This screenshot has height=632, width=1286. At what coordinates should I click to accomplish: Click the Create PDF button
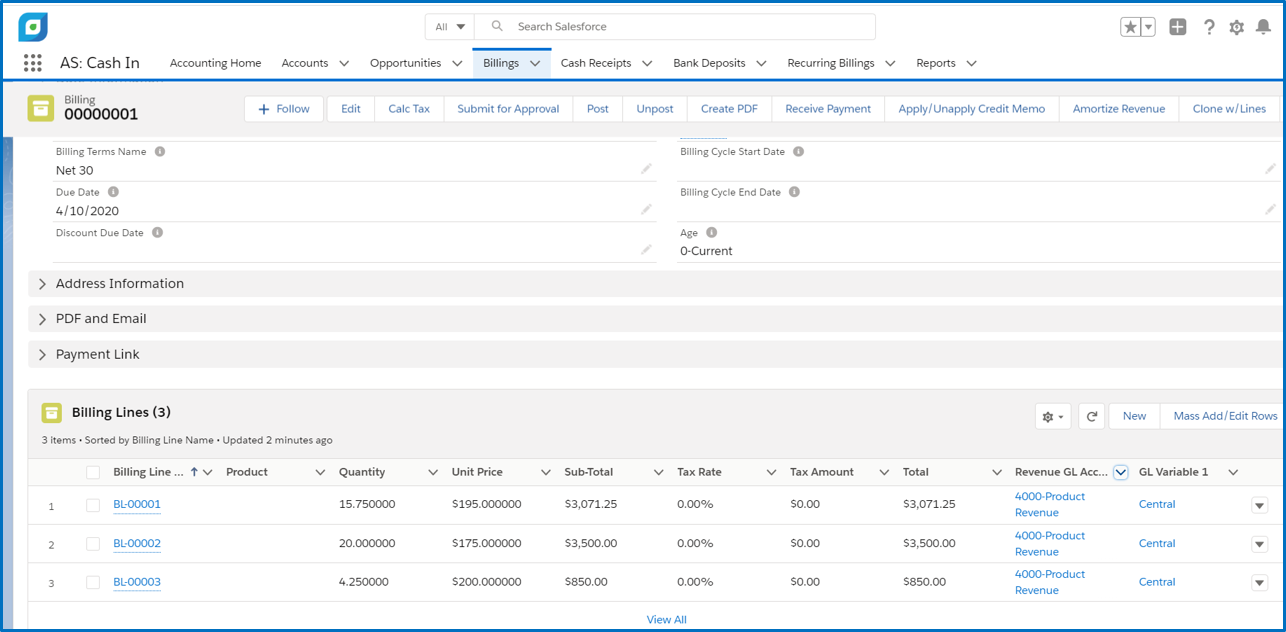point(729,109)
